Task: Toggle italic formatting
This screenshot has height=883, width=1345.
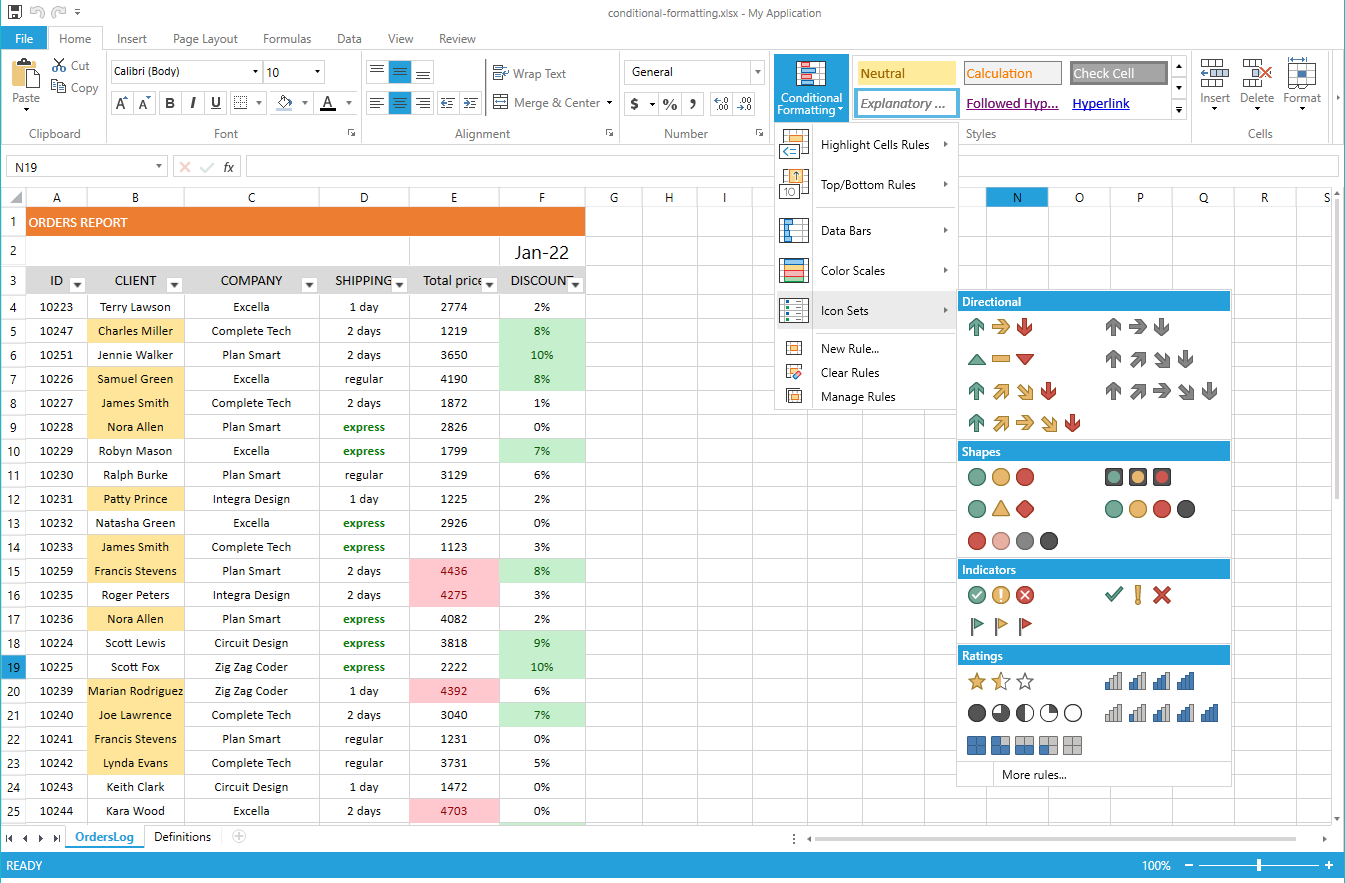Action: (194, 103)
